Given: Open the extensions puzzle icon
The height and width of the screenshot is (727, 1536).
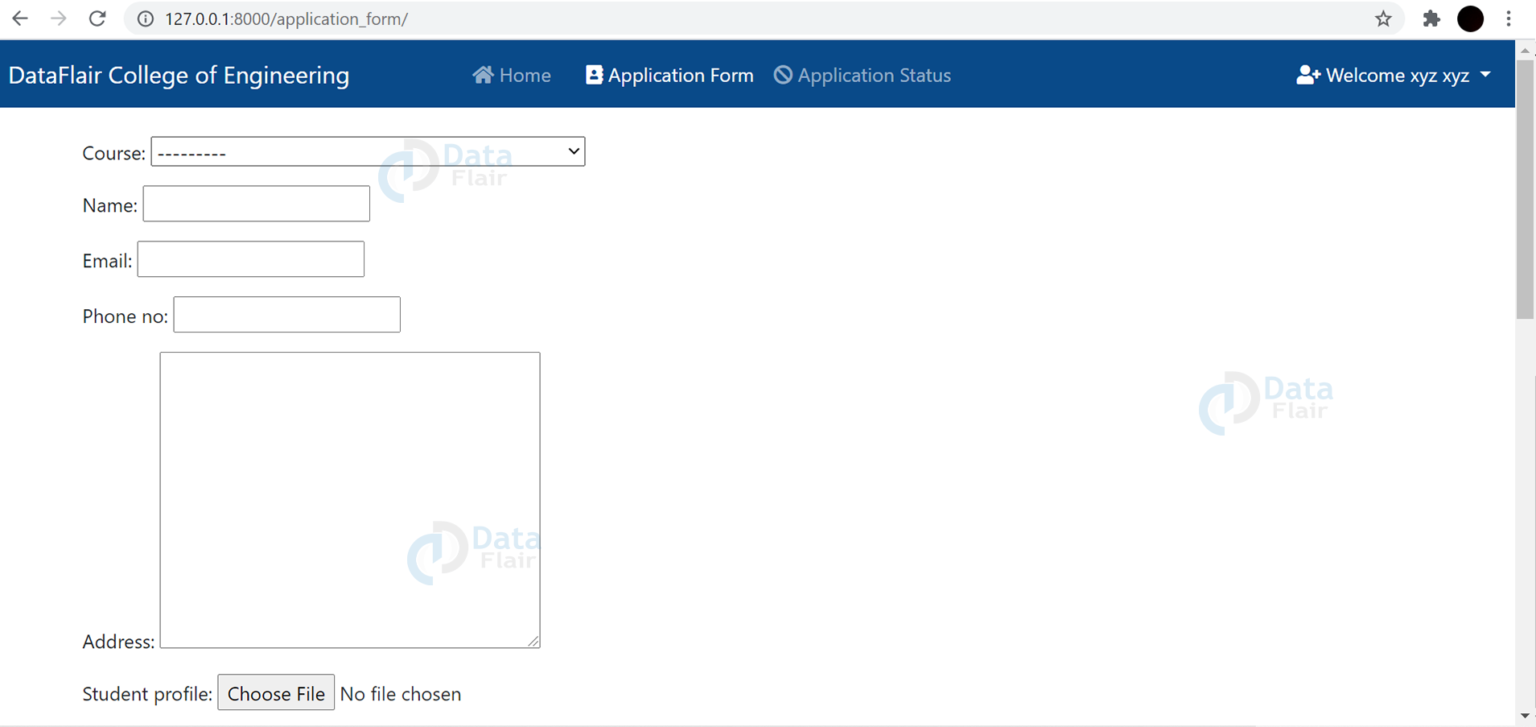Looking at the screenshot, I should (1431, 19).
